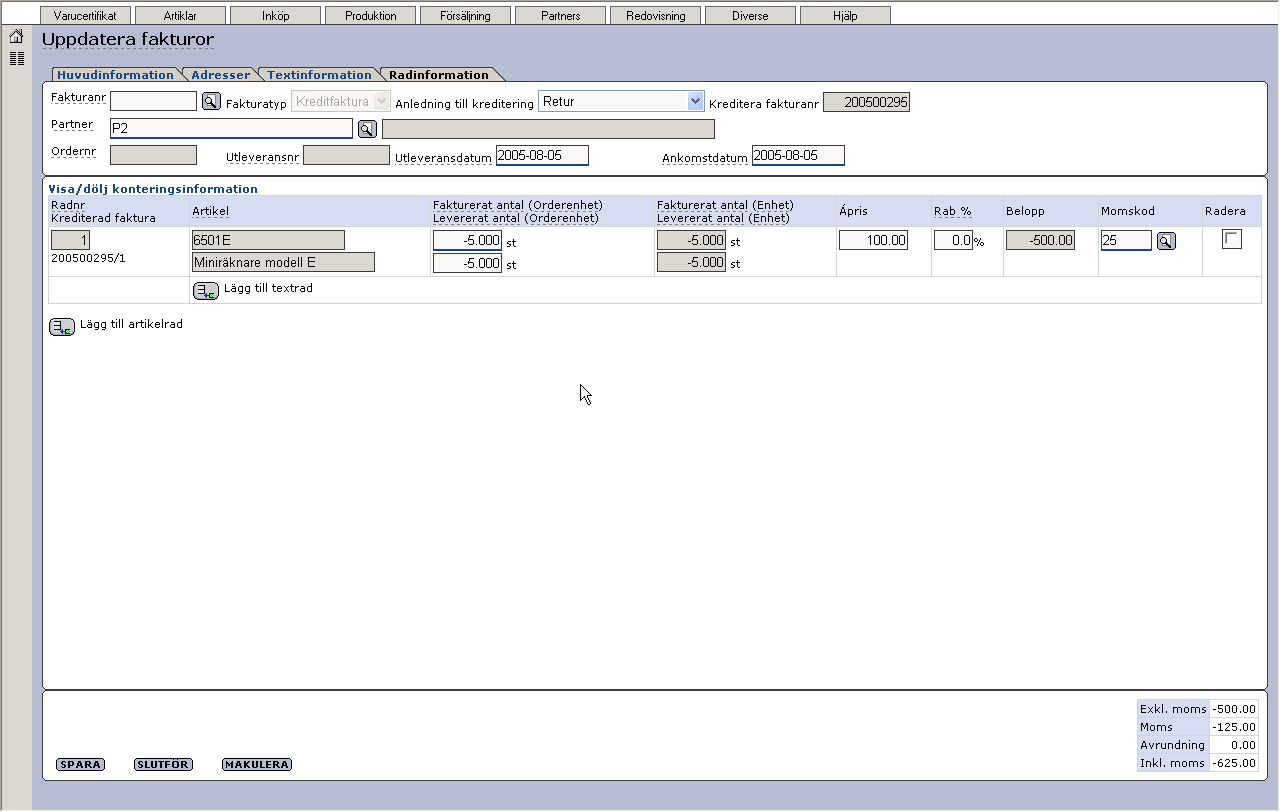Viewport: 1280px width, 812px height.
Task: Click the Exkl. moms total -500.00
Action: coord(1232,709)
